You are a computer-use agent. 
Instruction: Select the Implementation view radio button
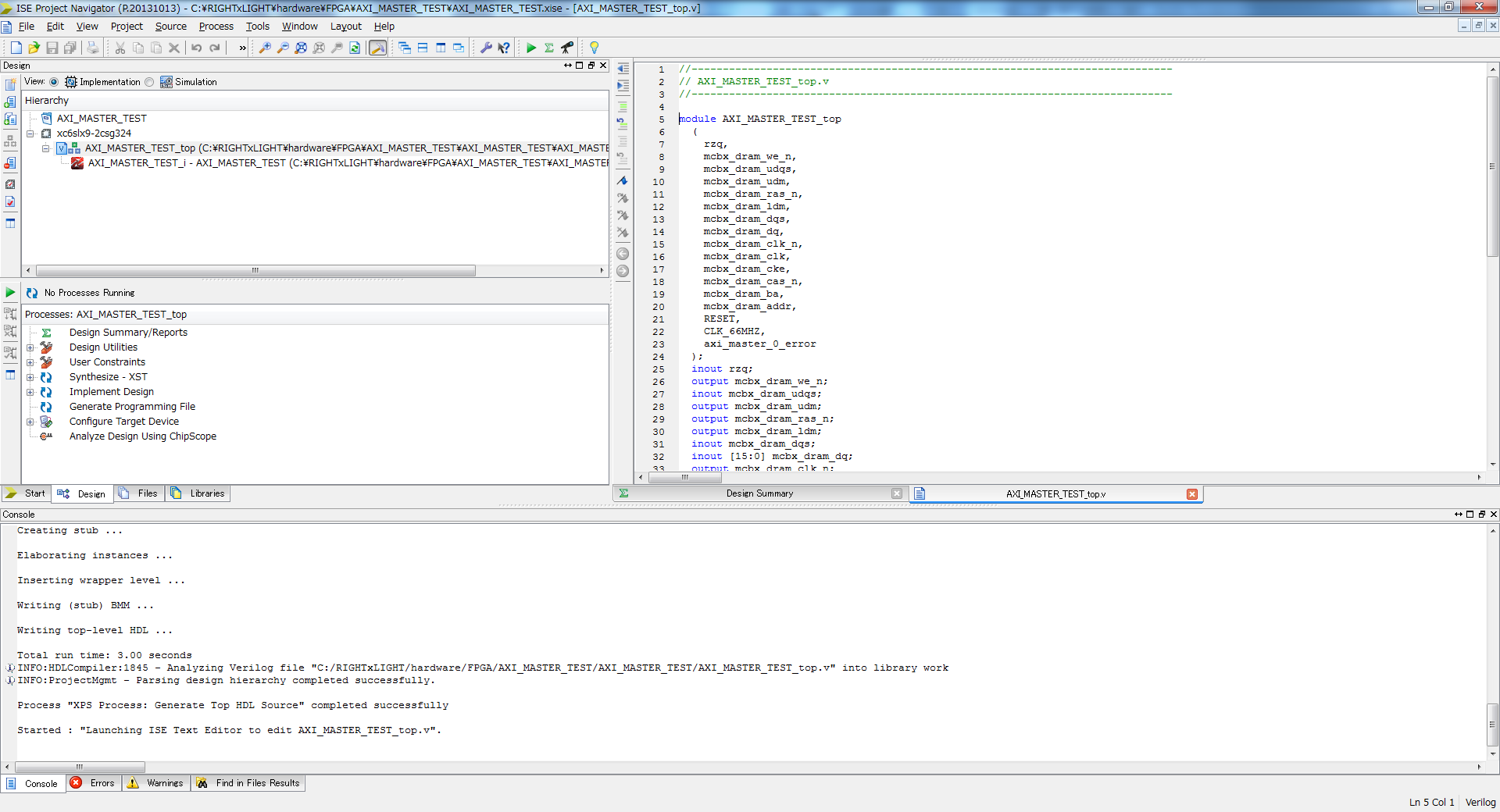(x=54, y=82)
